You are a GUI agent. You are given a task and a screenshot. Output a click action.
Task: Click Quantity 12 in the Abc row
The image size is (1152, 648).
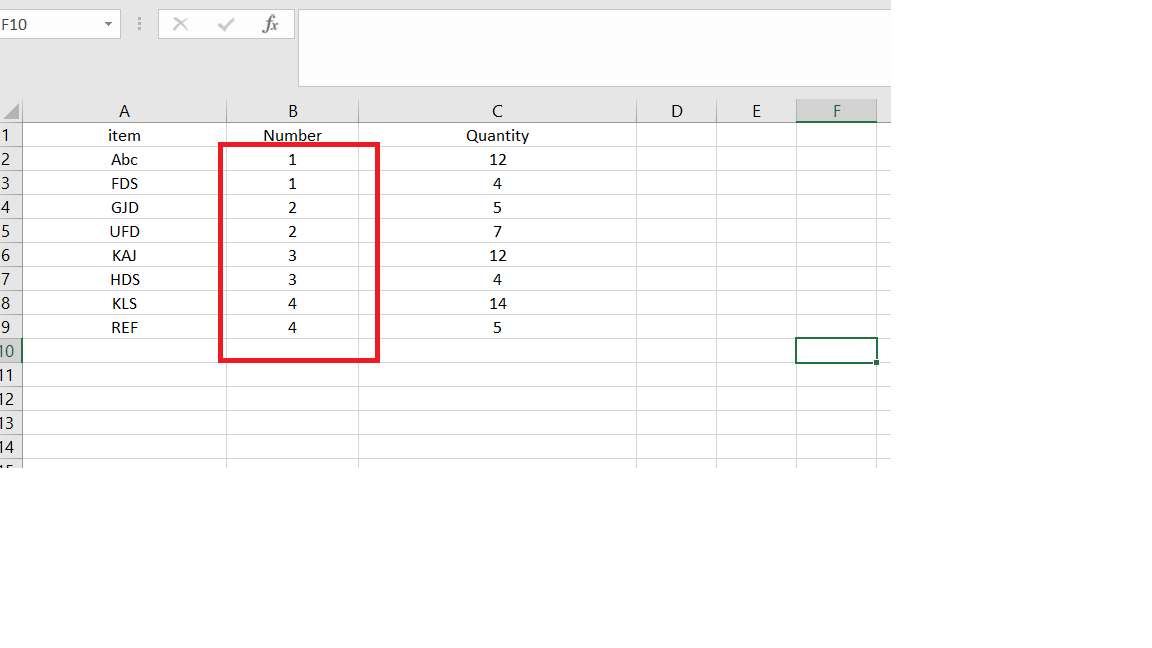click(497, 159)
